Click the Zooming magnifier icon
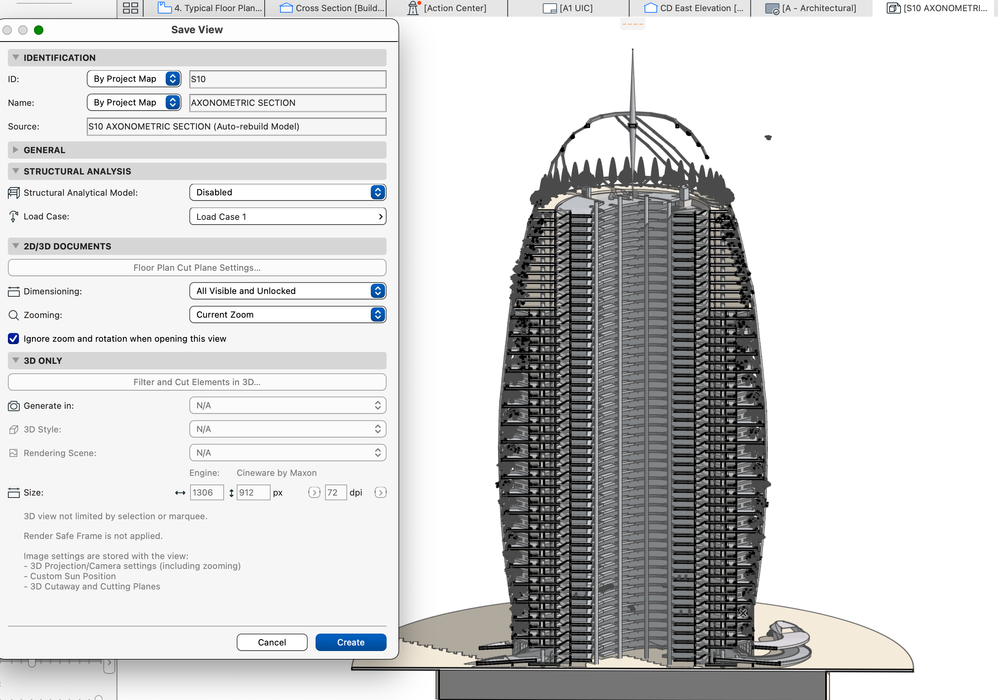Viewport: 998px width, 700px height. pyautogui.click(x=14, y=315)
